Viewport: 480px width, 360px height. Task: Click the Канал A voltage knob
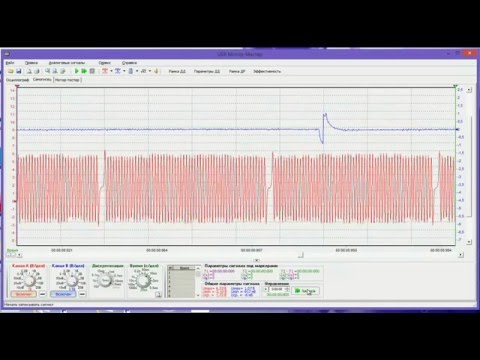30,281
